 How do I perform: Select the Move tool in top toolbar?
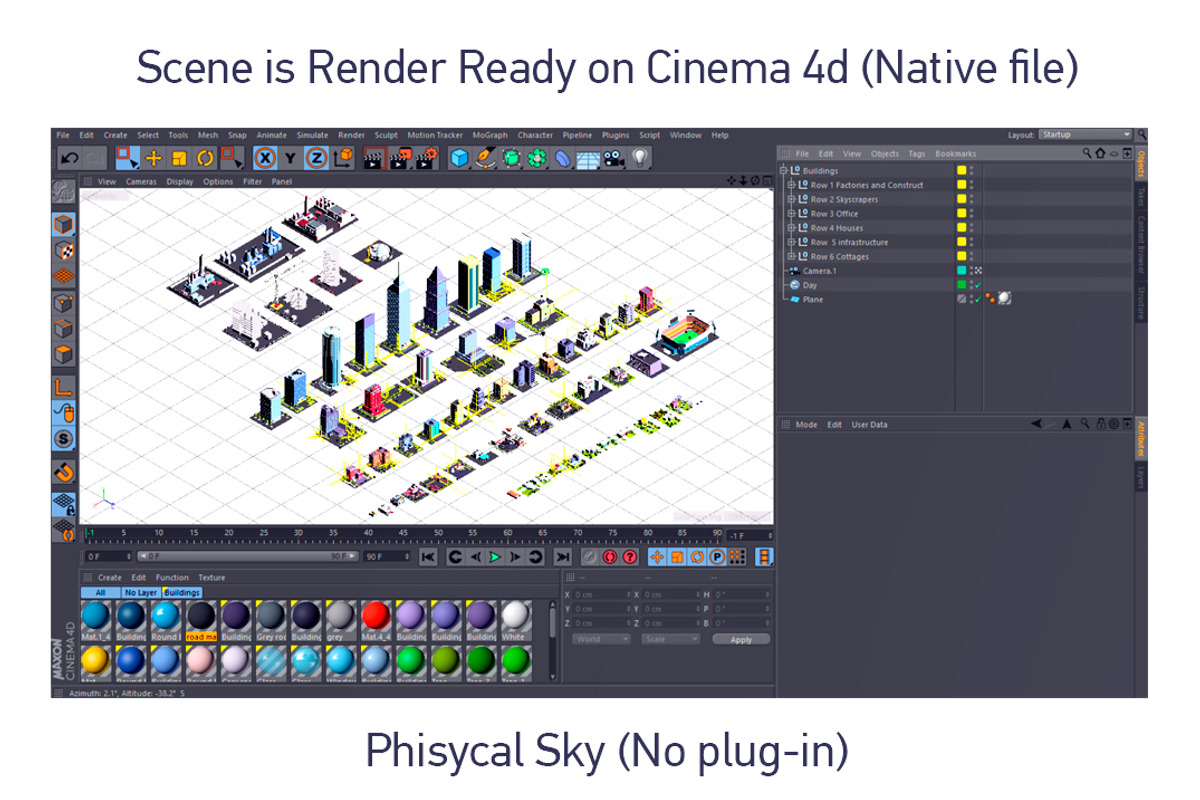tap(153, 158)
